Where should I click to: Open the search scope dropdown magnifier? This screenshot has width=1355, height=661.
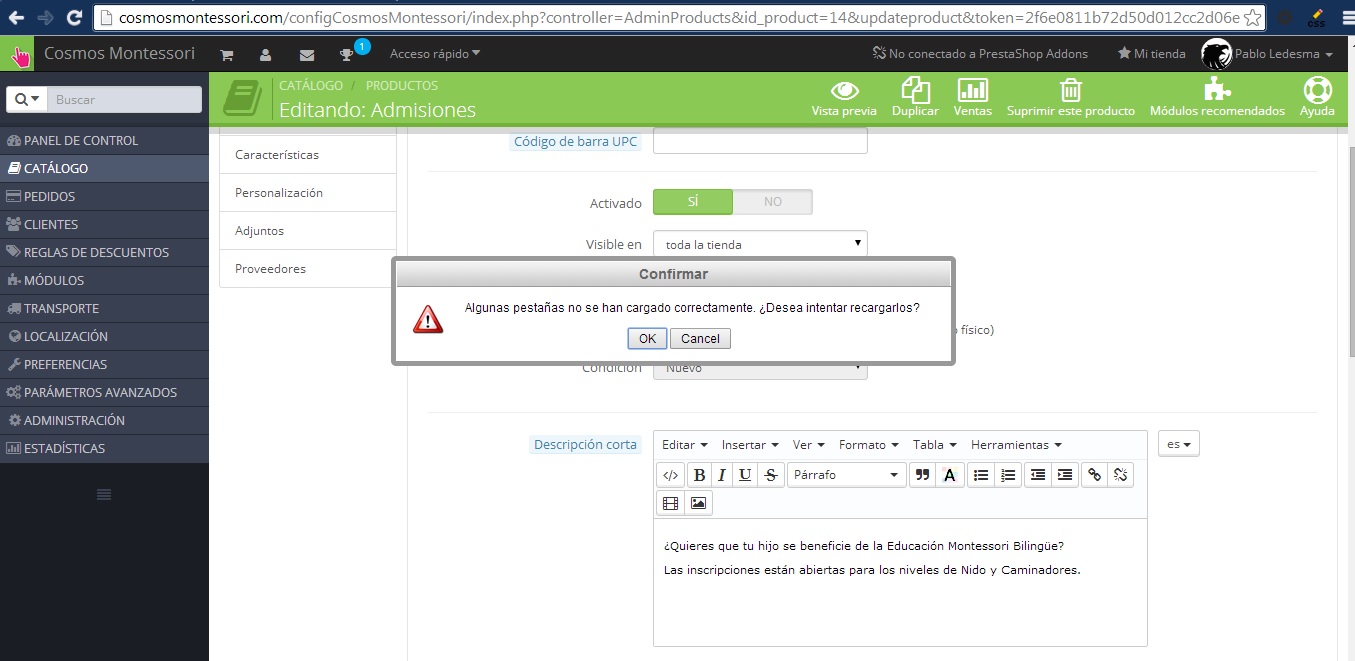[x=27, y=99]
